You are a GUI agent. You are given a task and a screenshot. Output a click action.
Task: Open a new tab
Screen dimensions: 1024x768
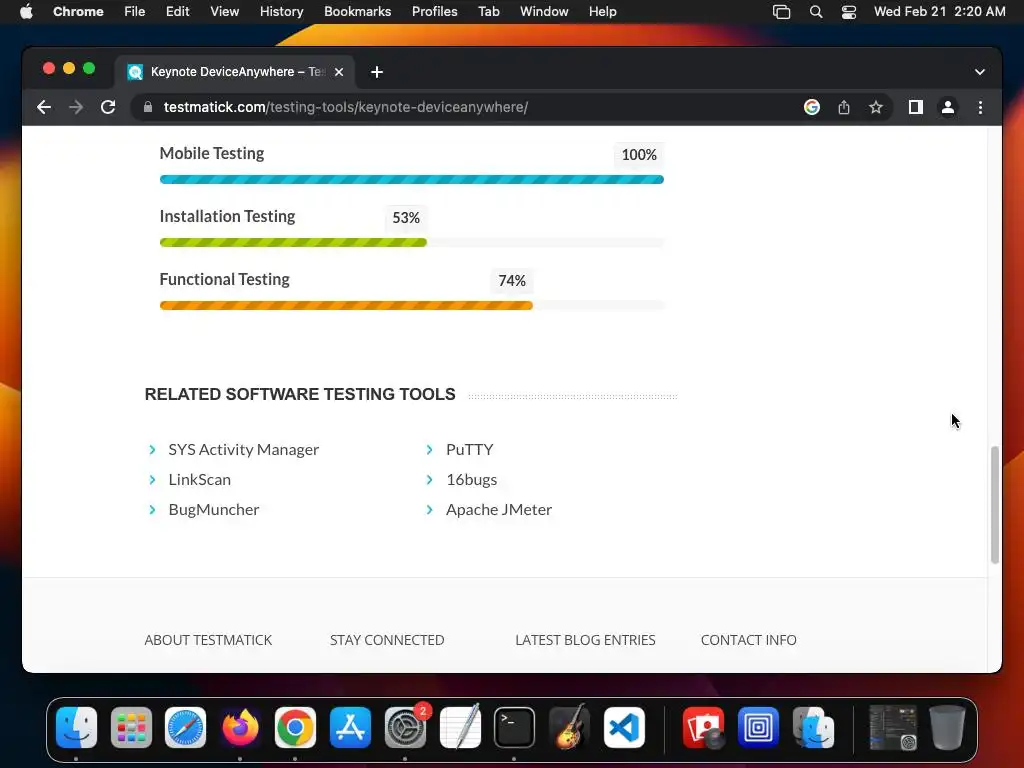pyautogui.click(x=377, y=72)
